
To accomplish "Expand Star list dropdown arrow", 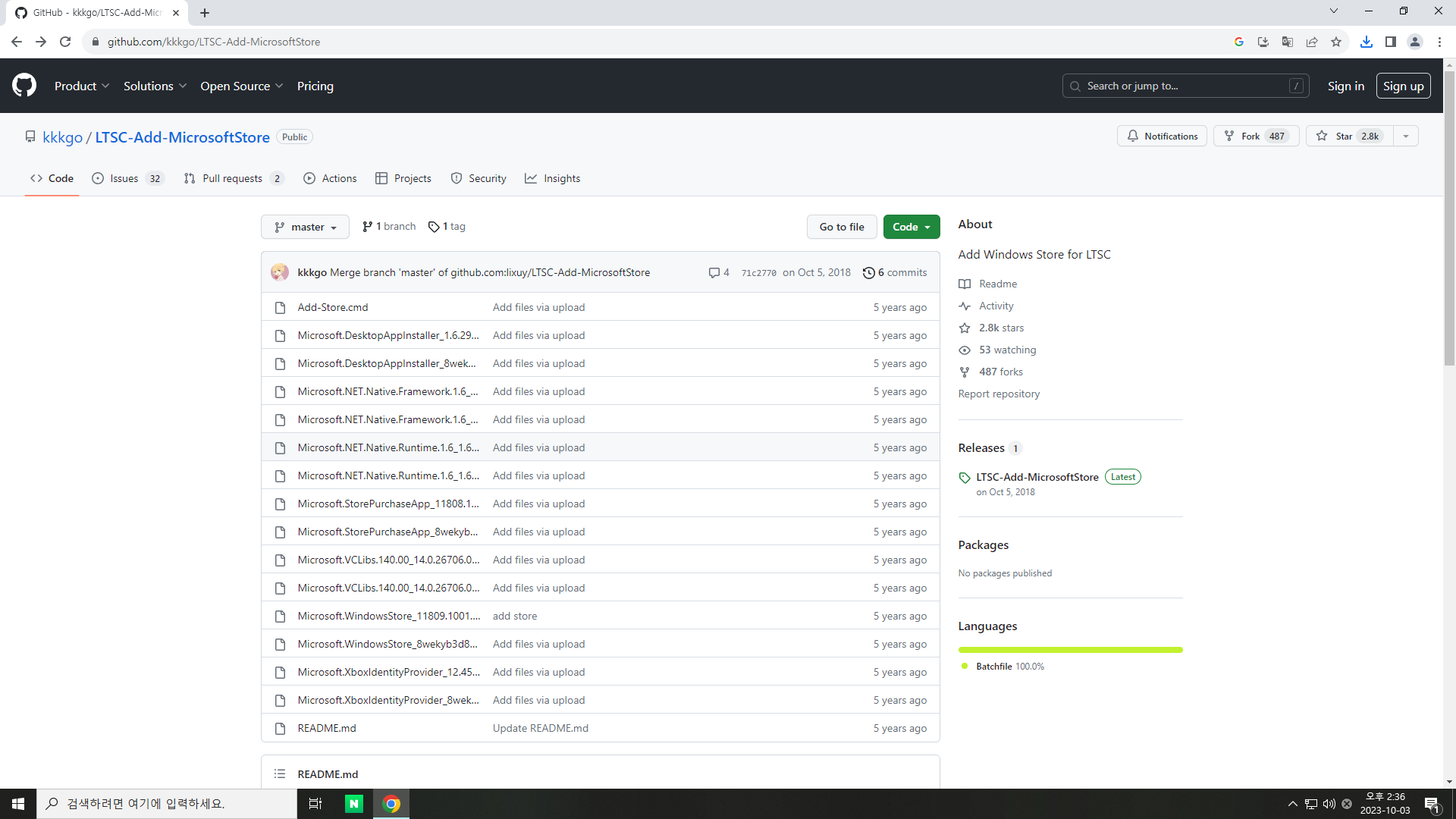I will [1406, 136].
